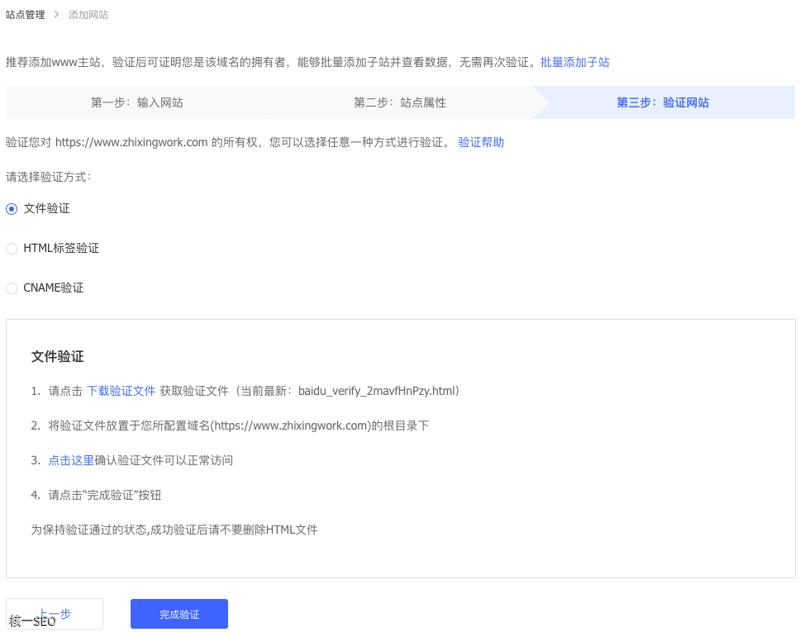Select the 文件验证 verification method

(11, 208)
